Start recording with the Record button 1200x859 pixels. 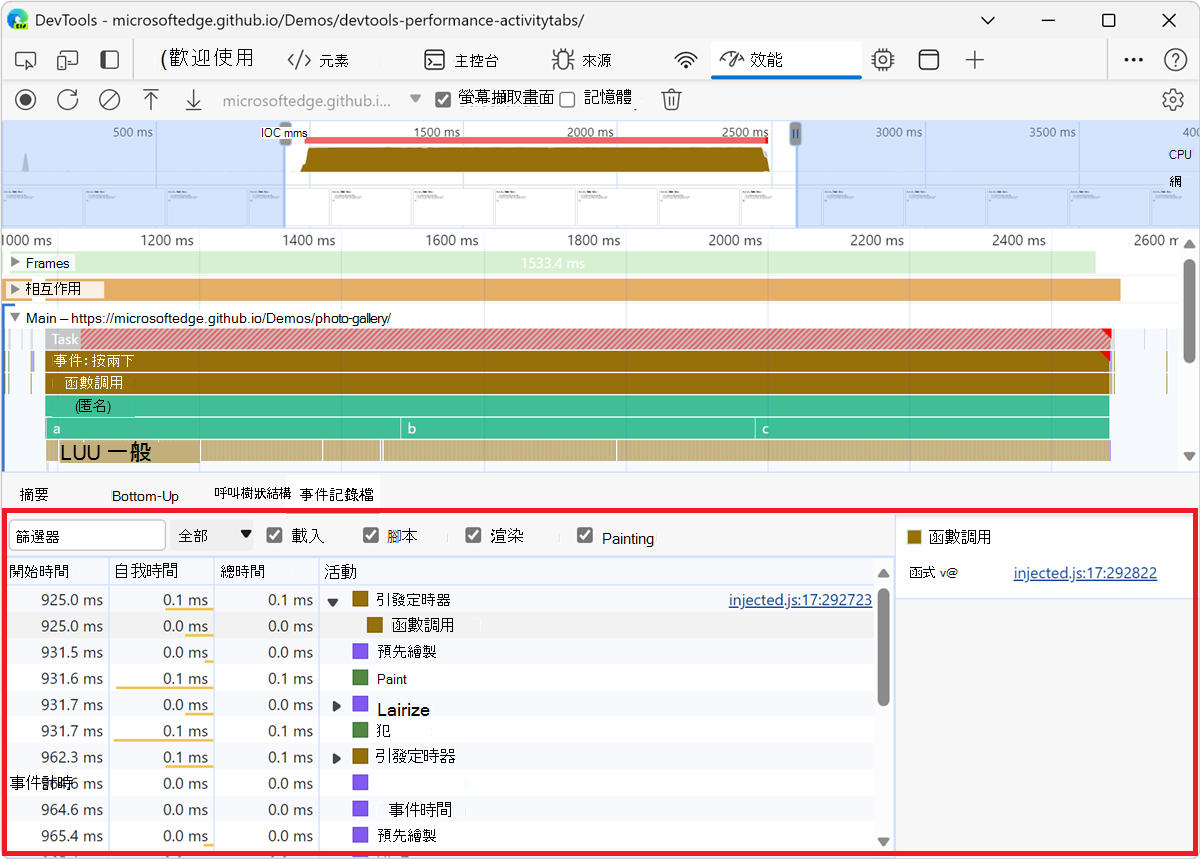(x=26, y=99)
